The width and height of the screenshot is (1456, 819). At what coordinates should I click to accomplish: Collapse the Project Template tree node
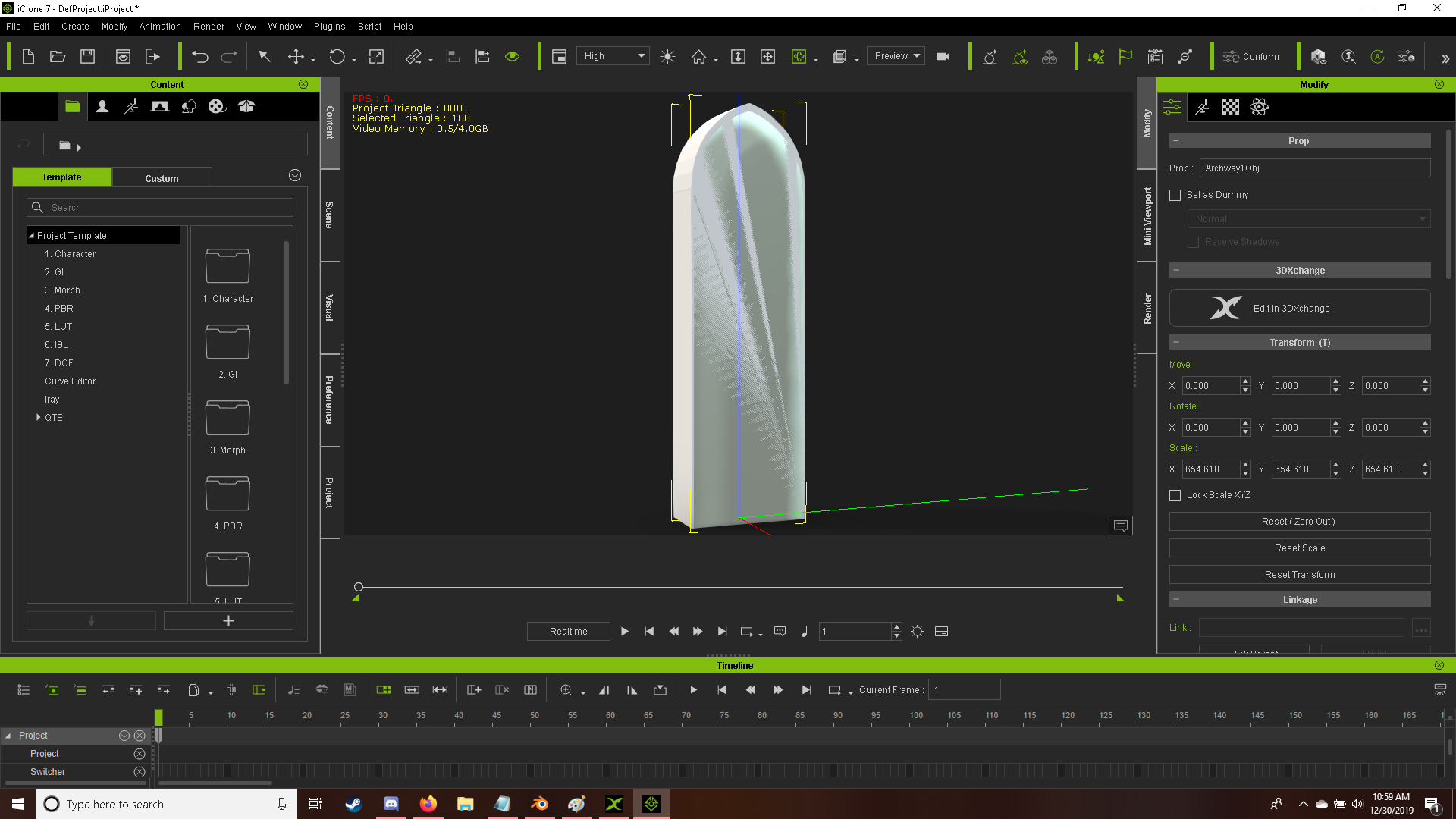coord(32,236)
